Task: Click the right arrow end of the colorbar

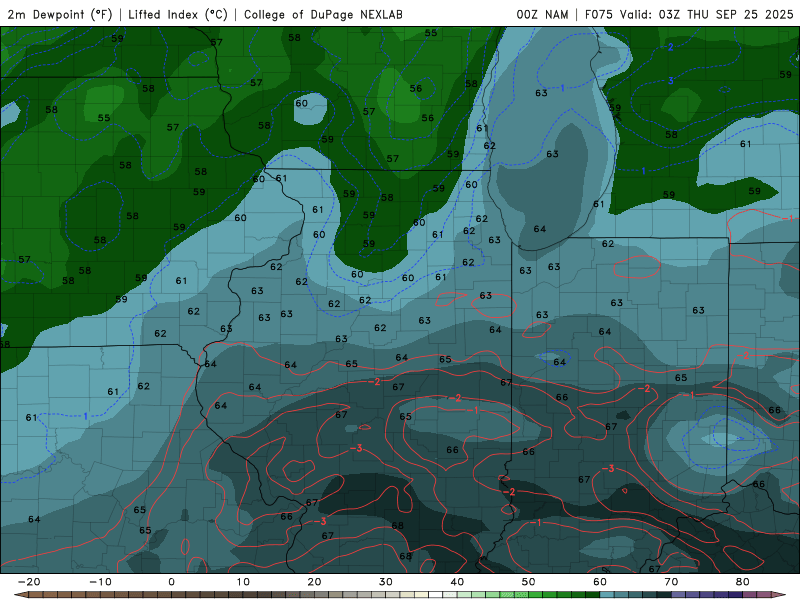Action: pos(779,595)
